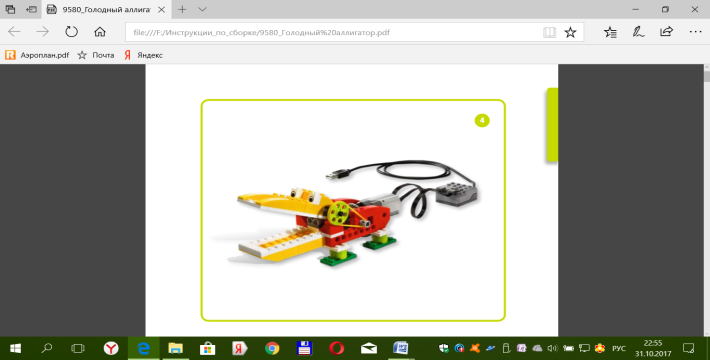Close the 9580_Голодный аллигатор tab
The image size is (710, 360).
coord(162,10)
